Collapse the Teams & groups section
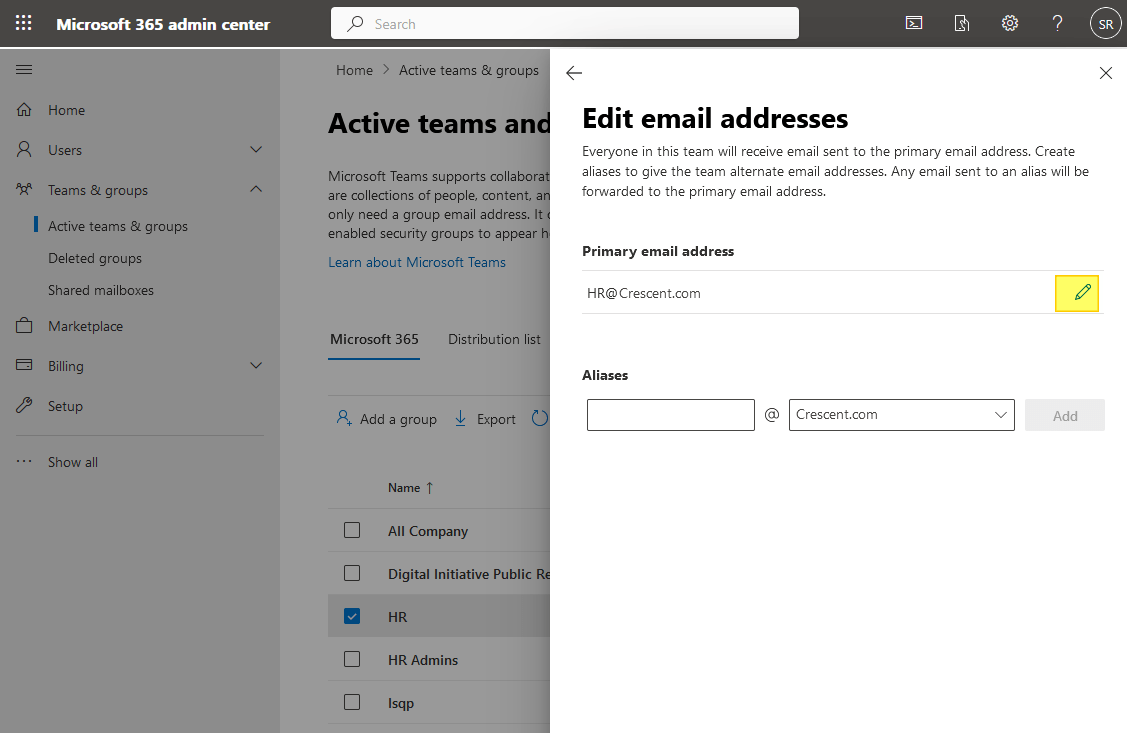1127x733 pixels. click(256, 189)
